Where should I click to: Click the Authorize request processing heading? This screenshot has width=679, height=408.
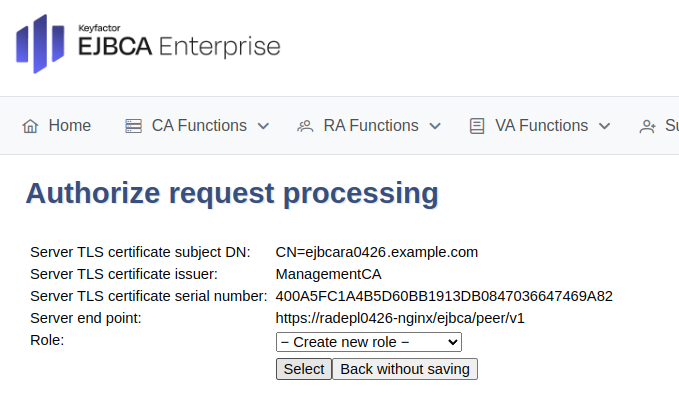pyautogui.click(x=232, y=193)
